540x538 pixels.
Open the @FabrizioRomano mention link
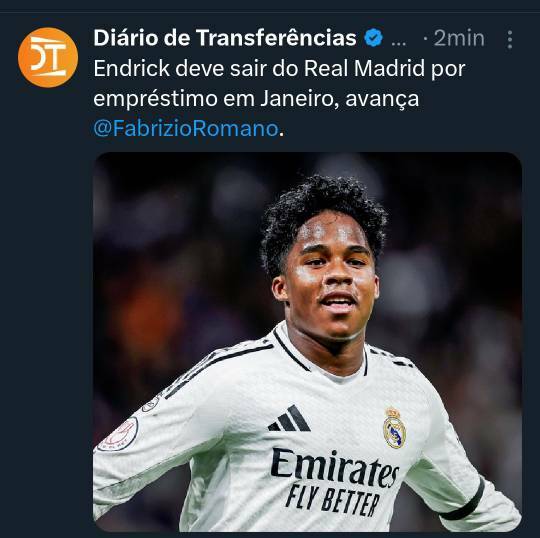[186, 128]
